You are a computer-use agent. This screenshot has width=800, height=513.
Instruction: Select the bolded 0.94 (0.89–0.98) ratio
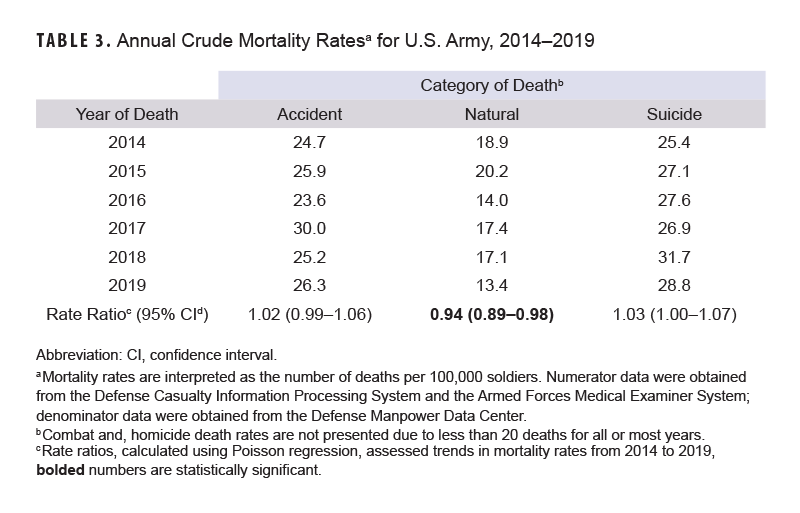point(492,315)
